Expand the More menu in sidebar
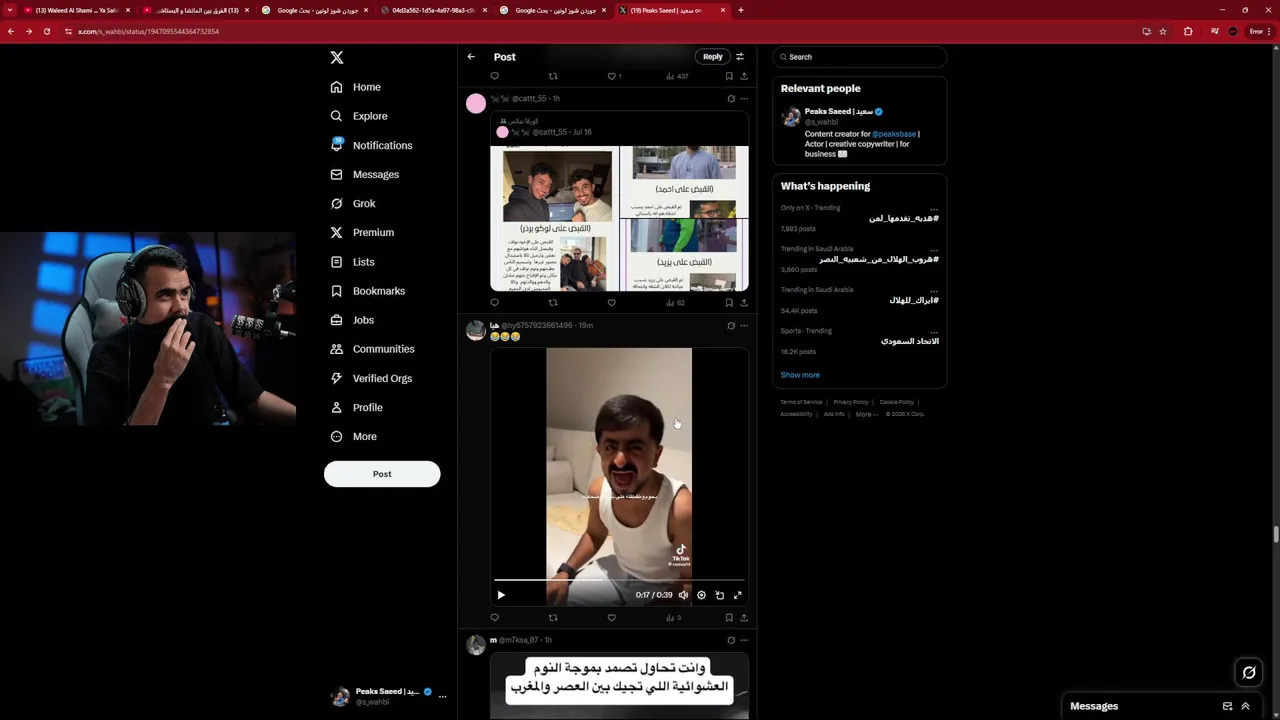 [354, 436]
